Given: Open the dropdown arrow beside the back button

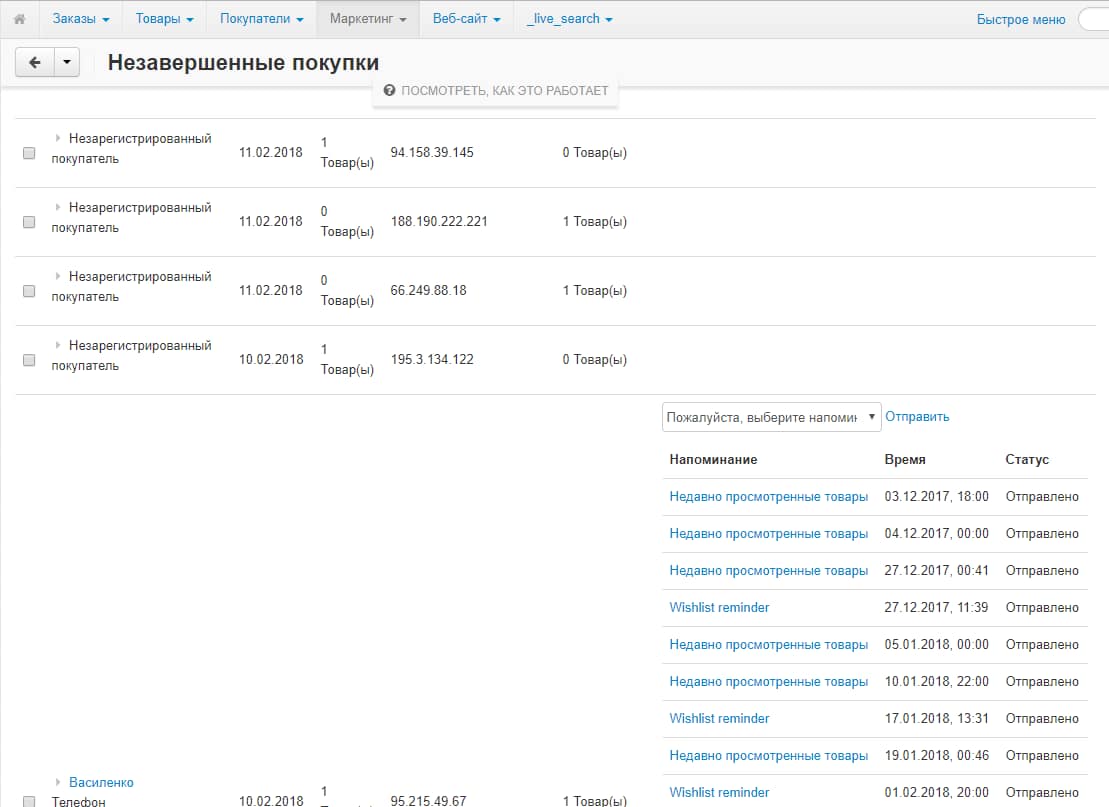Looking at the screenshot, I should [x=67, y=61].
